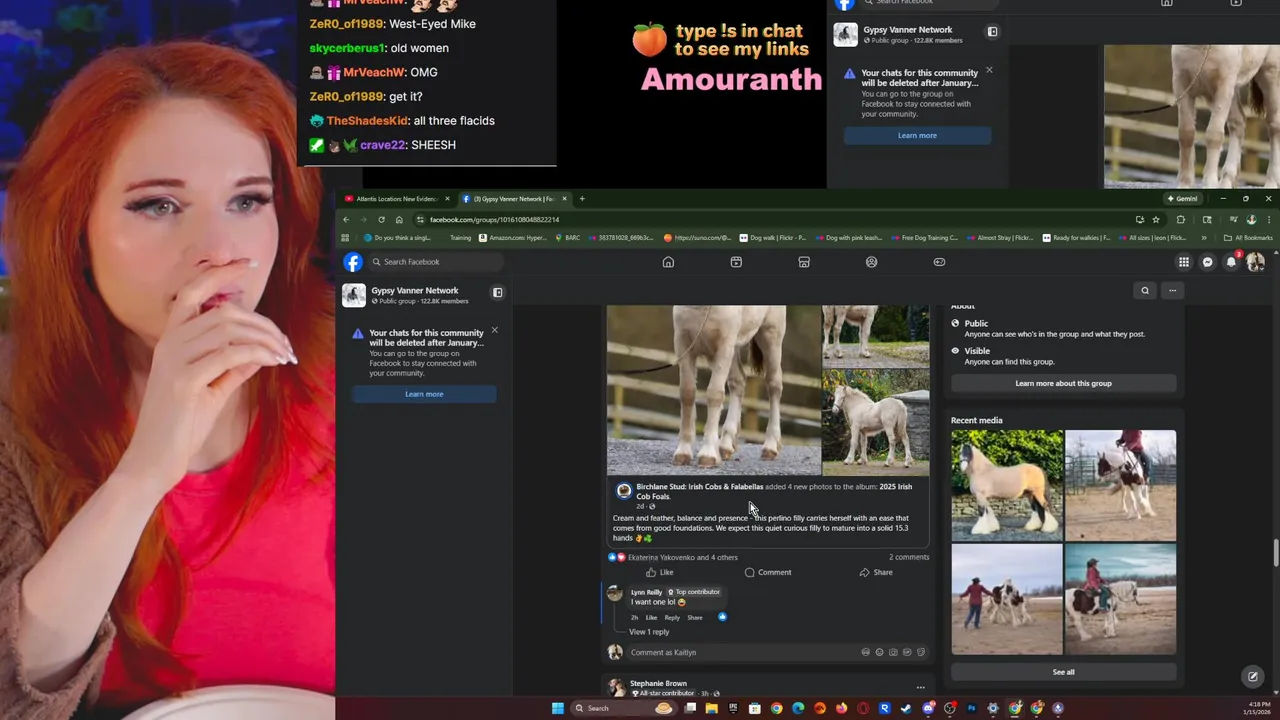Click Comment button on Birchlane Stud post
1280x720 pixels.
[767, 572]
